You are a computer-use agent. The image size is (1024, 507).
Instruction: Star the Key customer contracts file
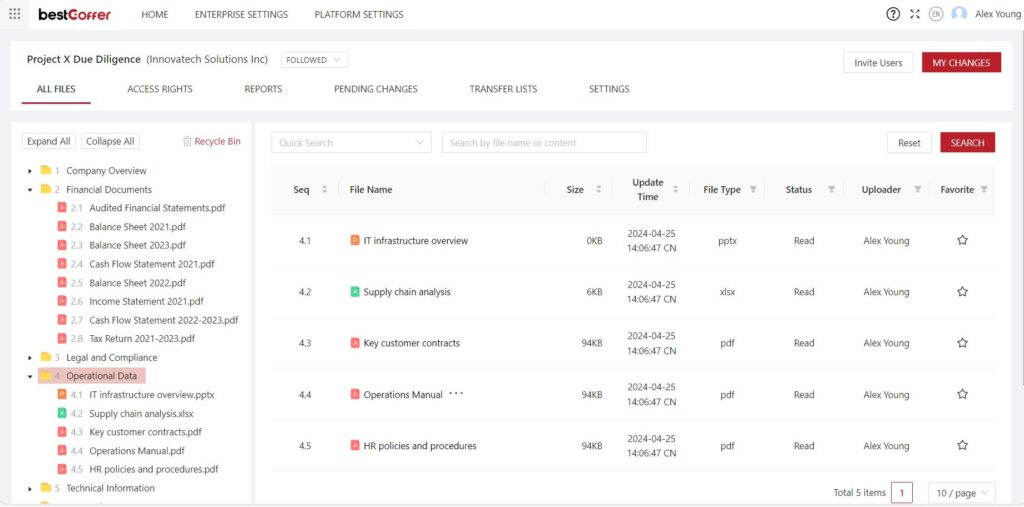tap(962, 343)
